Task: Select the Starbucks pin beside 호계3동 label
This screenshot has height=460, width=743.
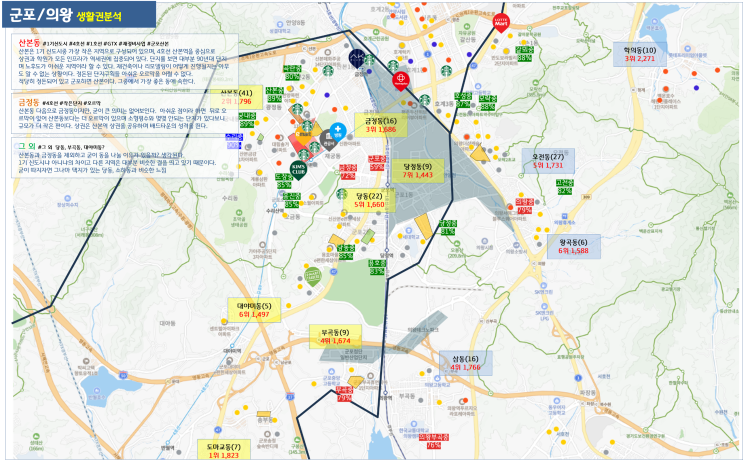Action: pyautogui.click(x=425, y=100)
